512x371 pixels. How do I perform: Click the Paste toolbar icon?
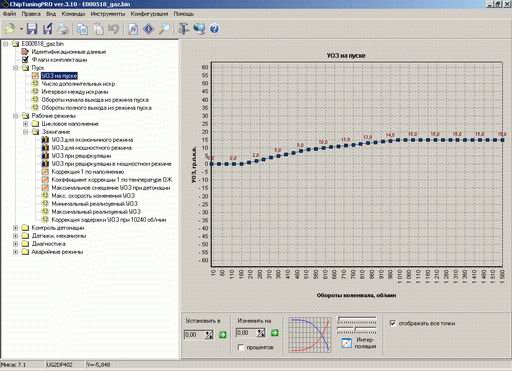(99, 29)
